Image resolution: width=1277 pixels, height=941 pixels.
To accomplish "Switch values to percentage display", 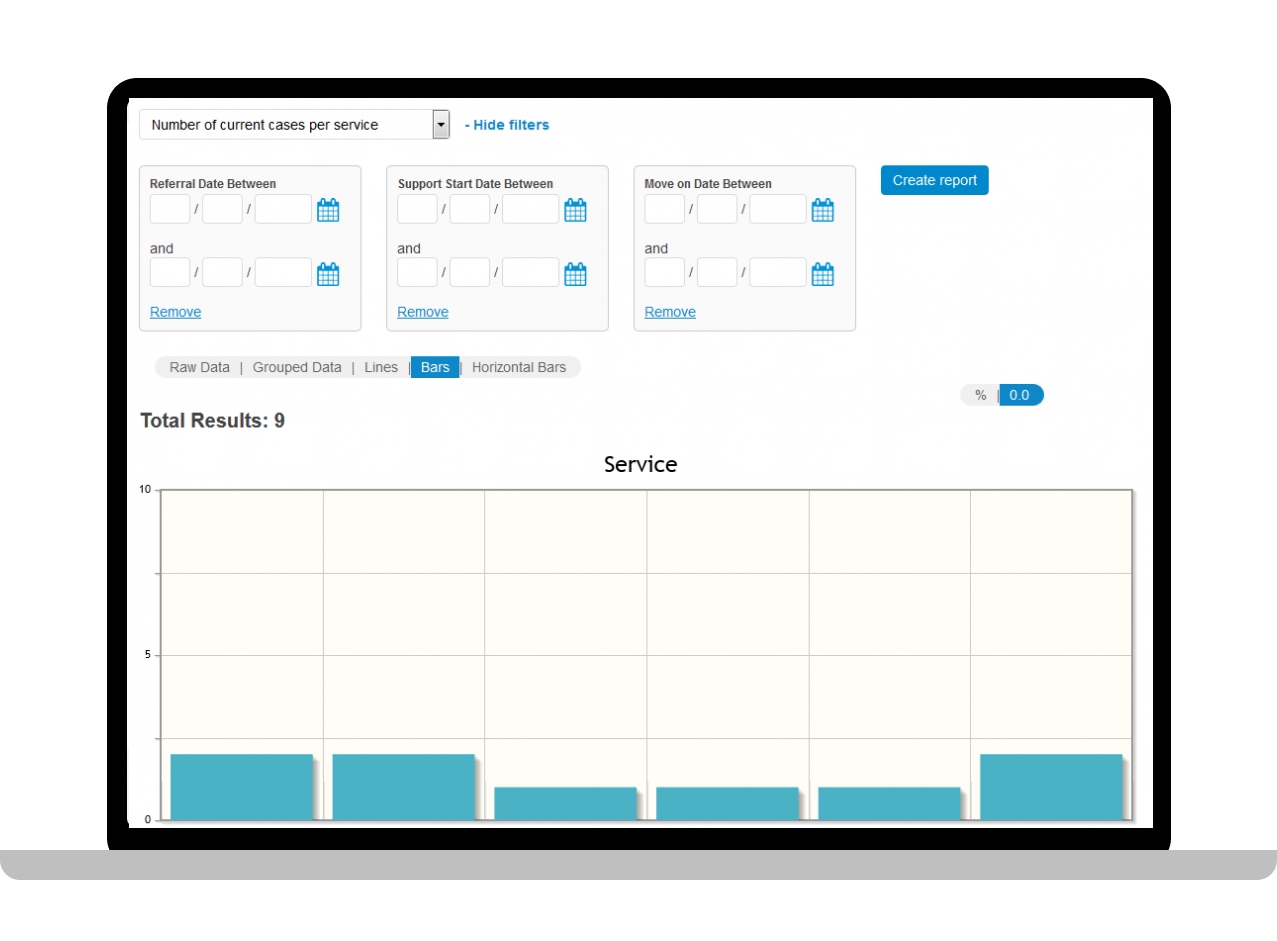I will (x=980, y=395).
